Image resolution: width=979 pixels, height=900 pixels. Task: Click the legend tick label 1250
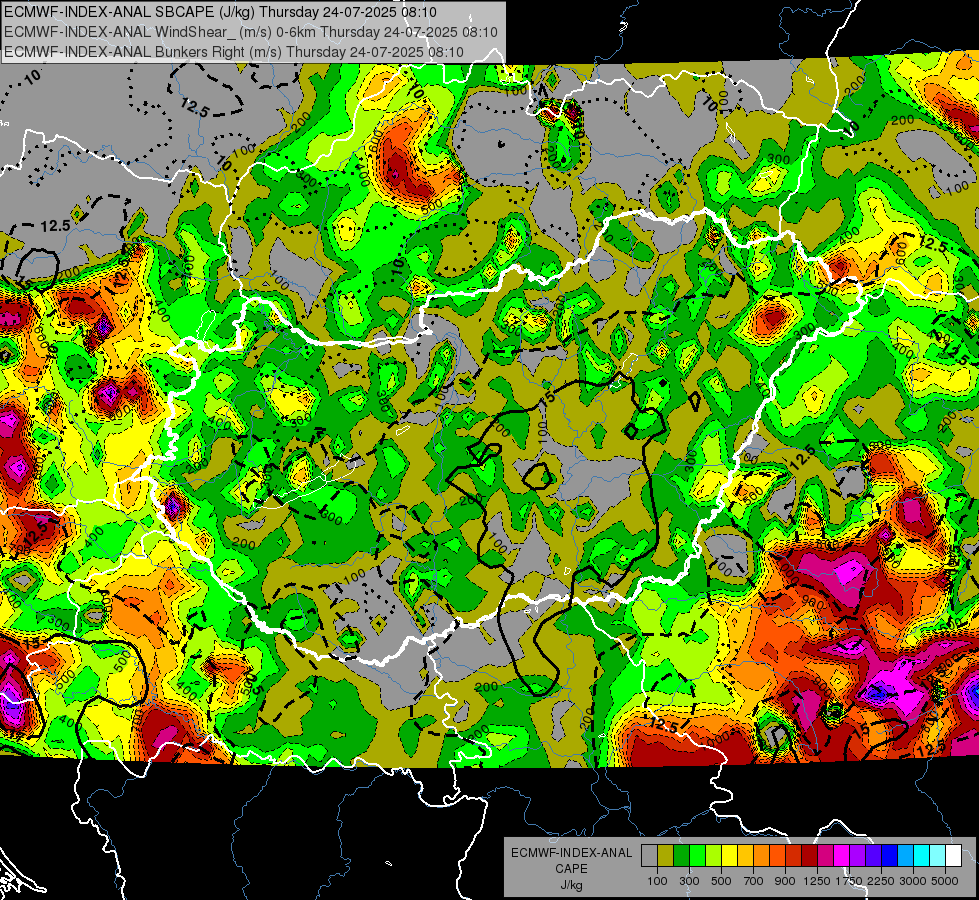click(x=817, y=881)
